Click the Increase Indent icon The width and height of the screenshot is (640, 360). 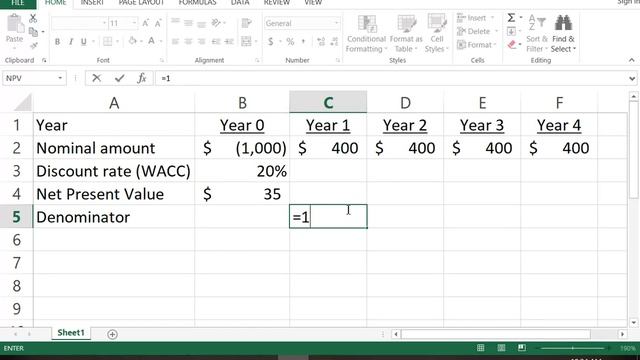coord(229,41)
